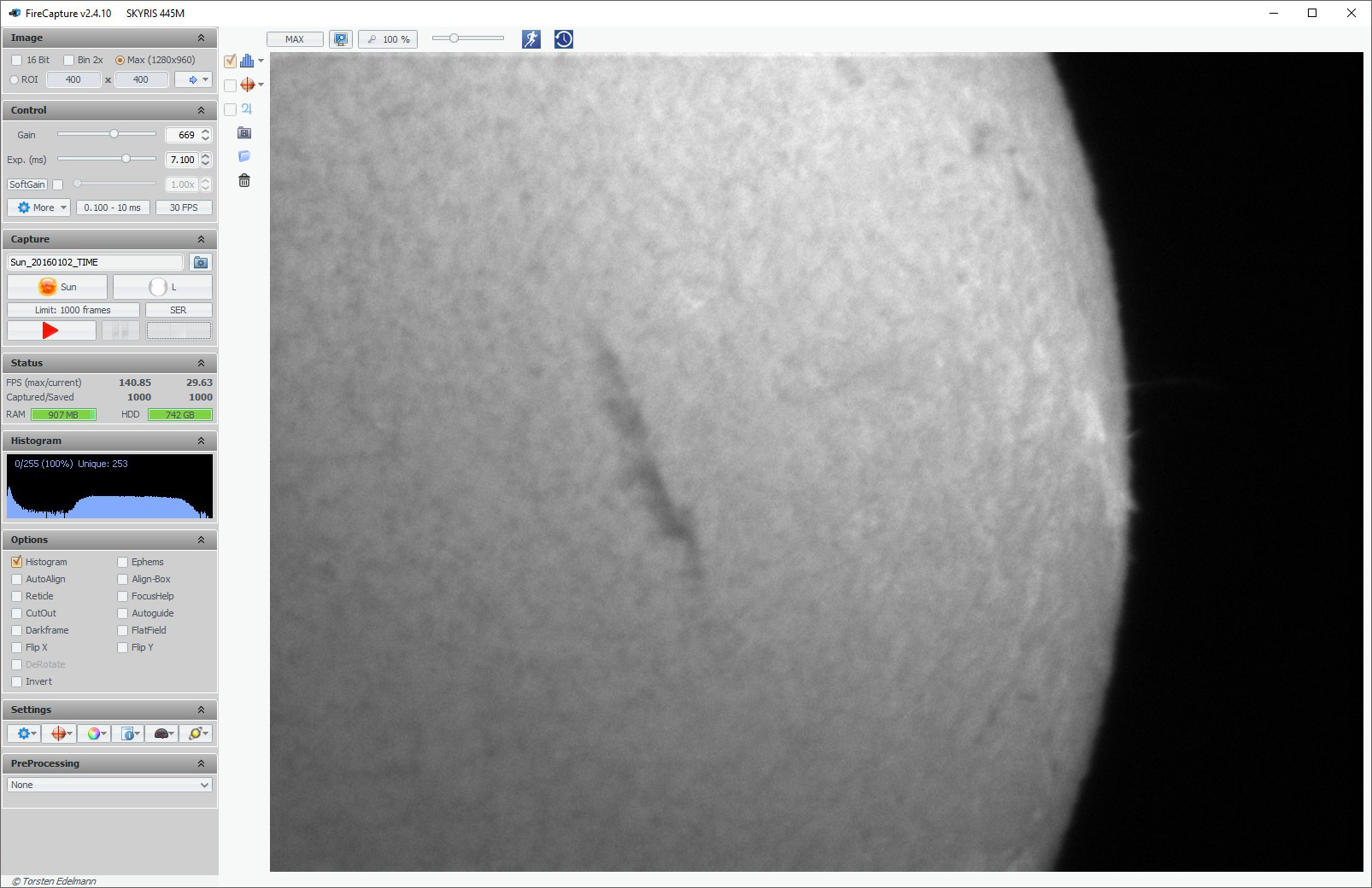
Task: Click the 0.100 - 10 ms exposure range button
Action: (x=113, y=207)
